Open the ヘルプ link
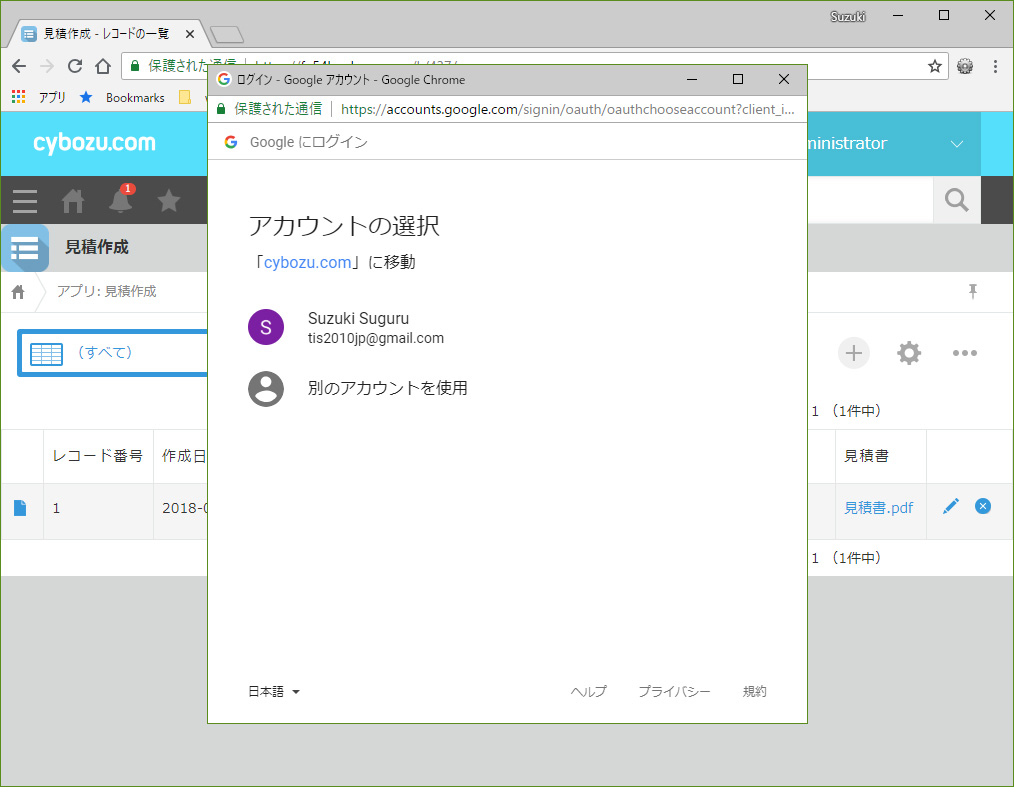Viewport: 1014px width, 787px height. 588,691
